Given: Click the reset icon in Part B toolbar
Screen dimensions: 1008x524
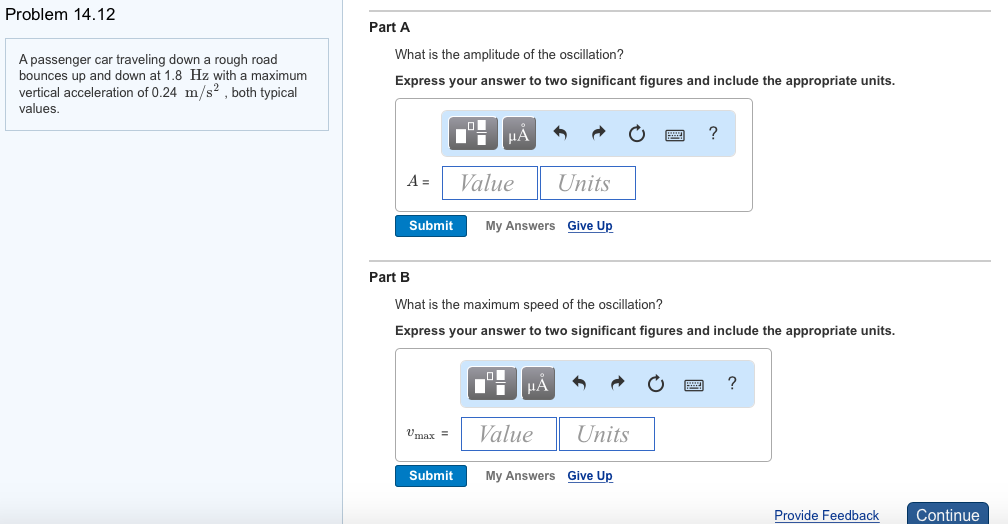Looking at the screenshot, I should pos(656,383).
